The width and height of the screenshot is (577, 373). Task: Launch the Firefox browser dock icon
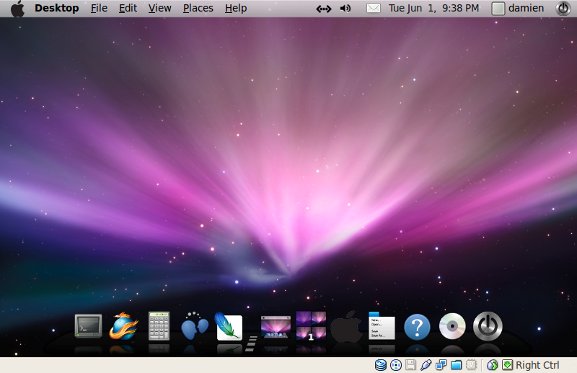coord(124,326)
